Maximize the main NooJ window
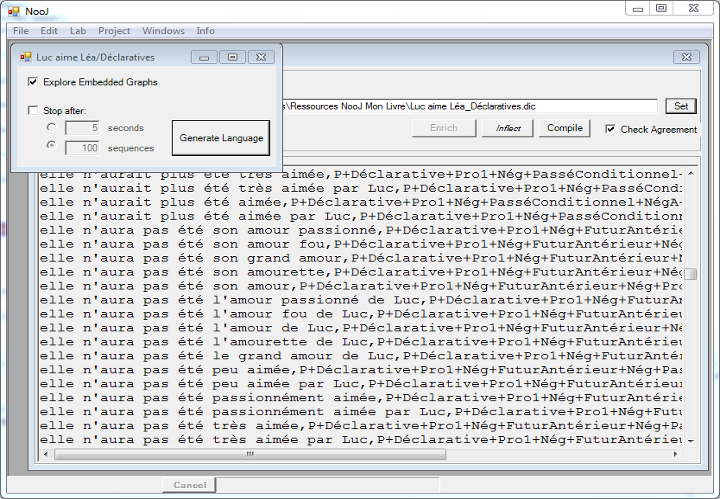This screenshot has height=499, width=720. coord(660,8)
